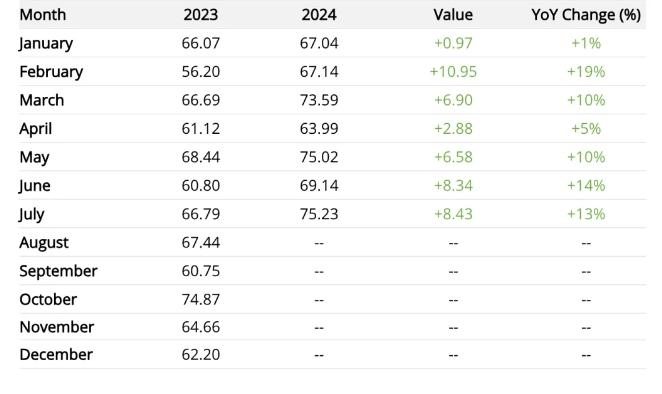The width and height of the screenshot is (662, 394).
Task: Click the +10.95 value in February row
Action: coord(453,72)
